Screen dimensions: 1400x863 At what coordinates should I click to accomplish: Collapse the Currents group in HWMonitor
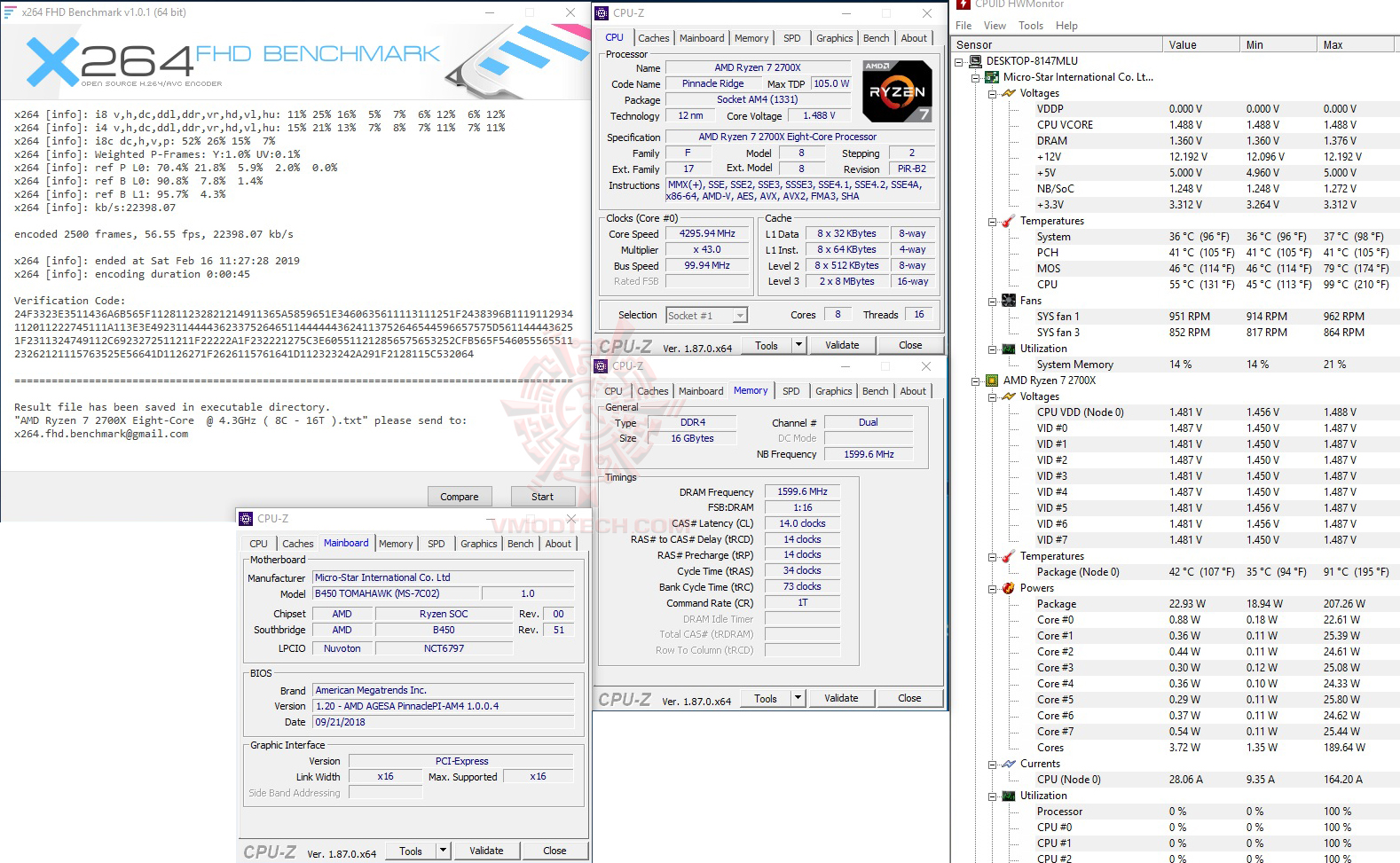[992, 765]
